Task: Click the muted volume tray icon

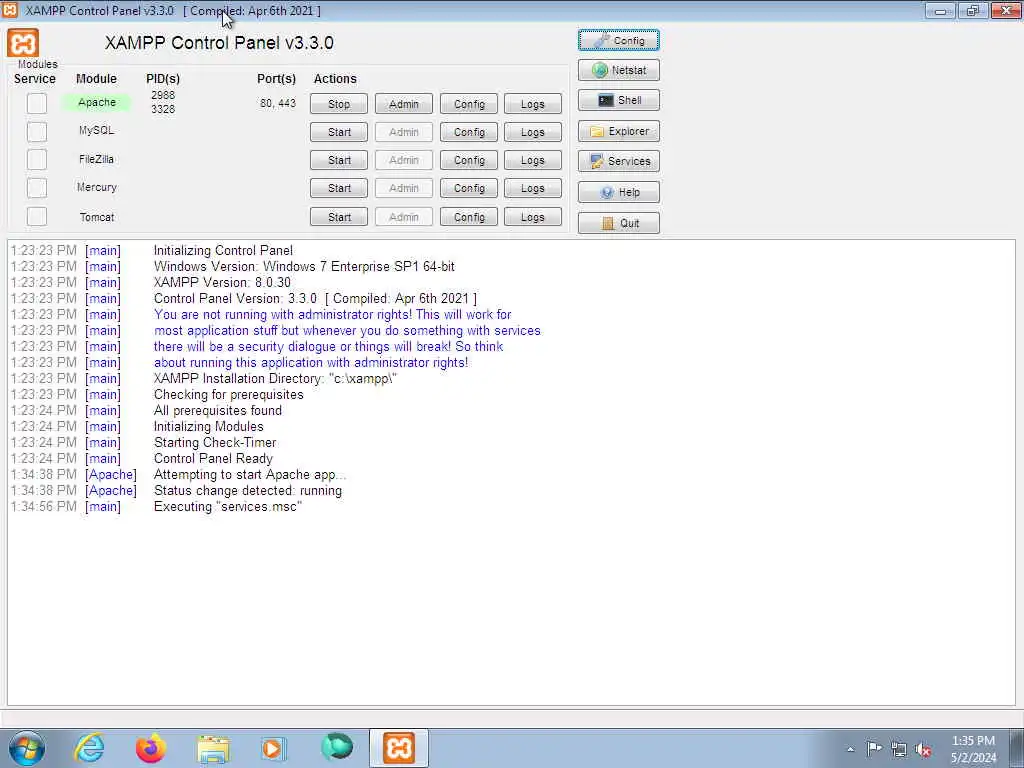Action: [923, 749]
